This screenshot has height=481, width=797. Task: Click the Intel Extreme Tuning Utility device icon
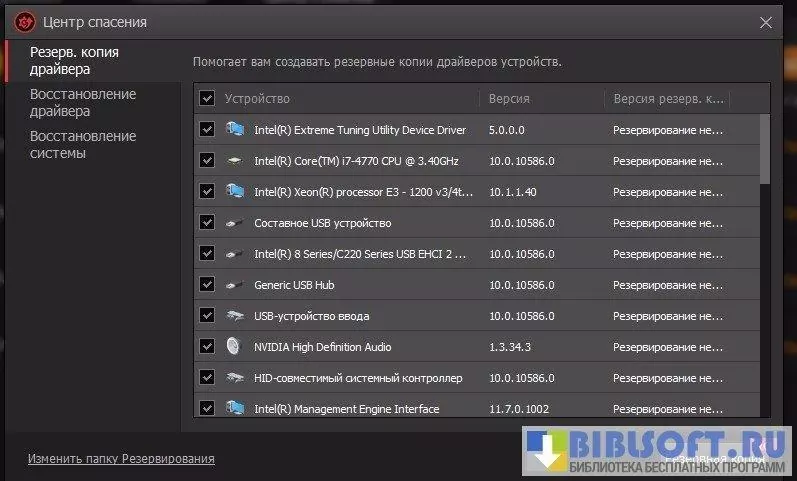tap(235, 129)
